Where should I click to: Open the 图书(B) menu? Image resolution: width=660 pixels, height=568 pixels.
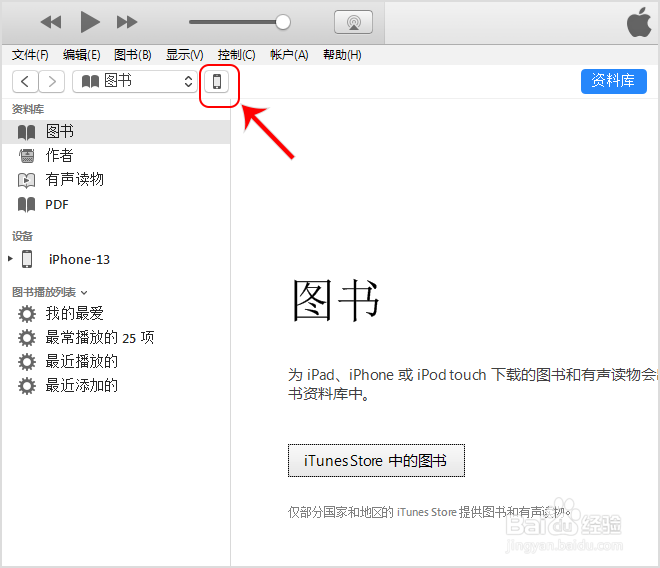click(133, 55)
